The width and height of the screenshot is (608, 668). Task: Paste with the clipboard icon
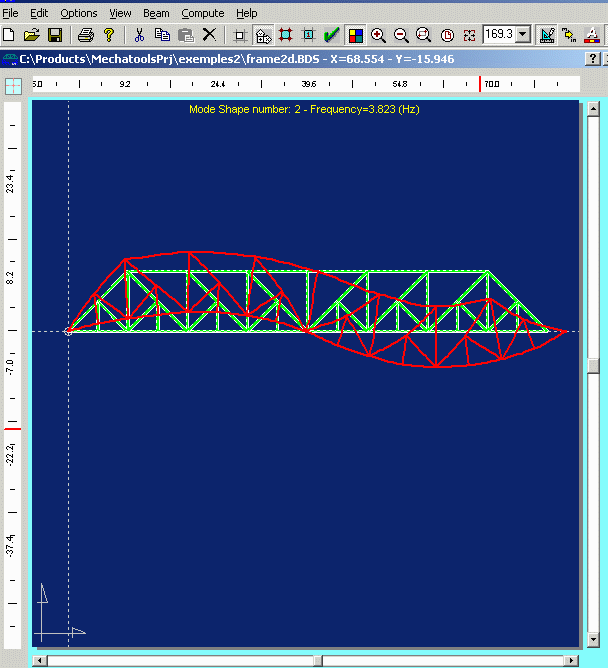[186, 35]
